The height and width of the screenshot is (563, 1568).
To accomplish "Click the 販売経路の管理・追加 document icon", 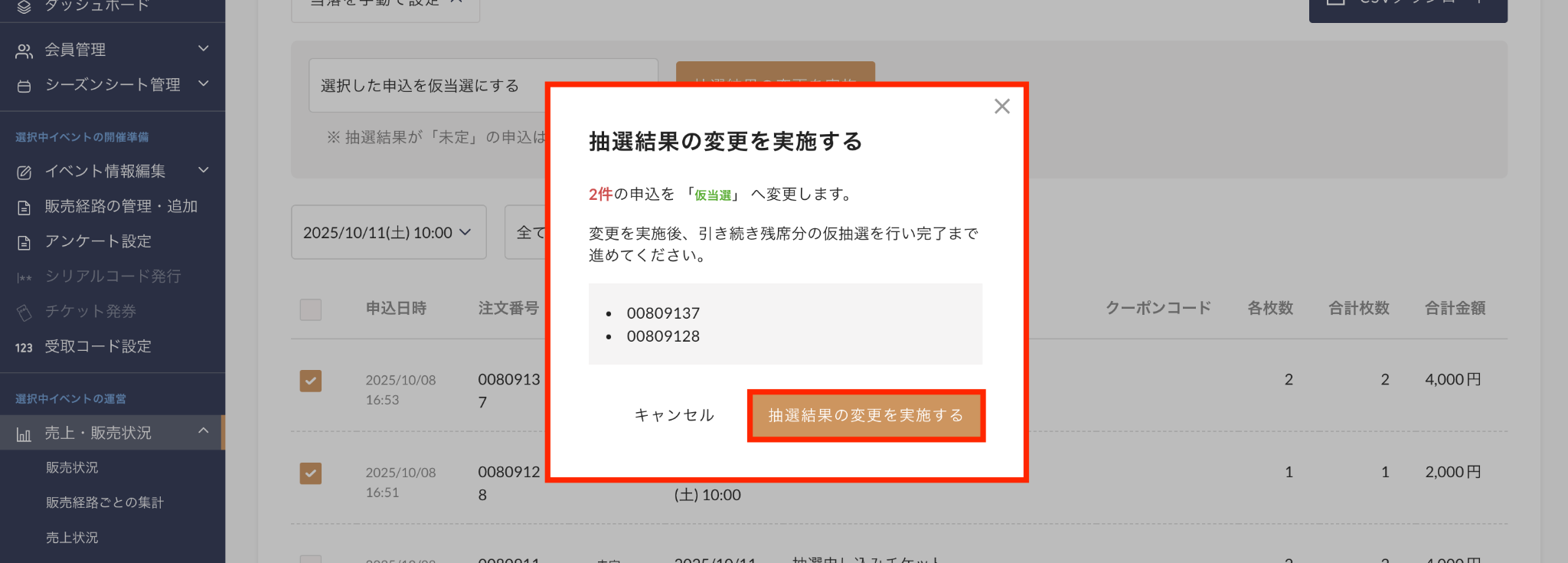I will pos(24,208).
